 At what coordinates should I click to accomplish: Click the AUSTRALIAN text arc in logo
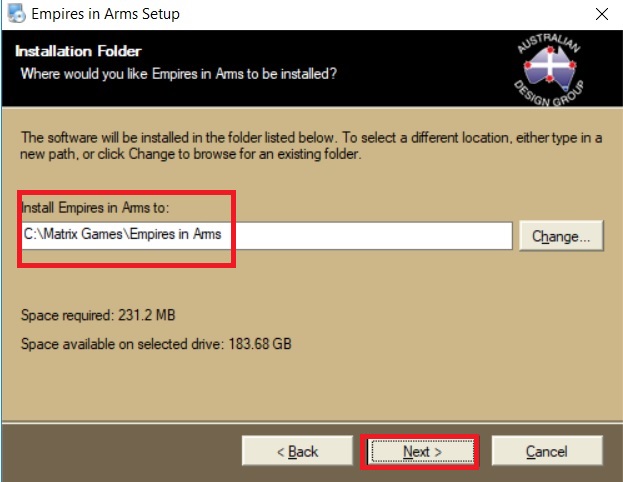coord(549,43)
